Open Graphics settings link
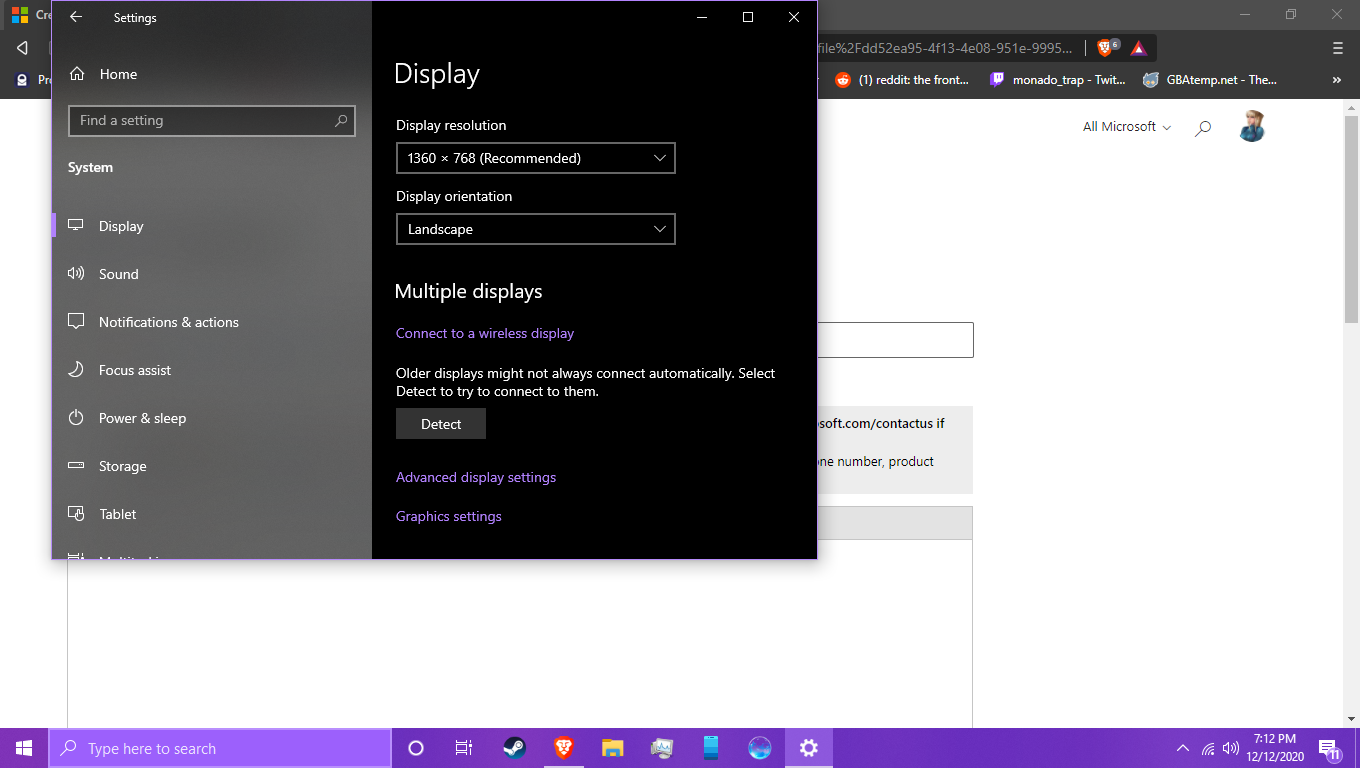This screenshot has width=1360, height=768. click(449, 516)
